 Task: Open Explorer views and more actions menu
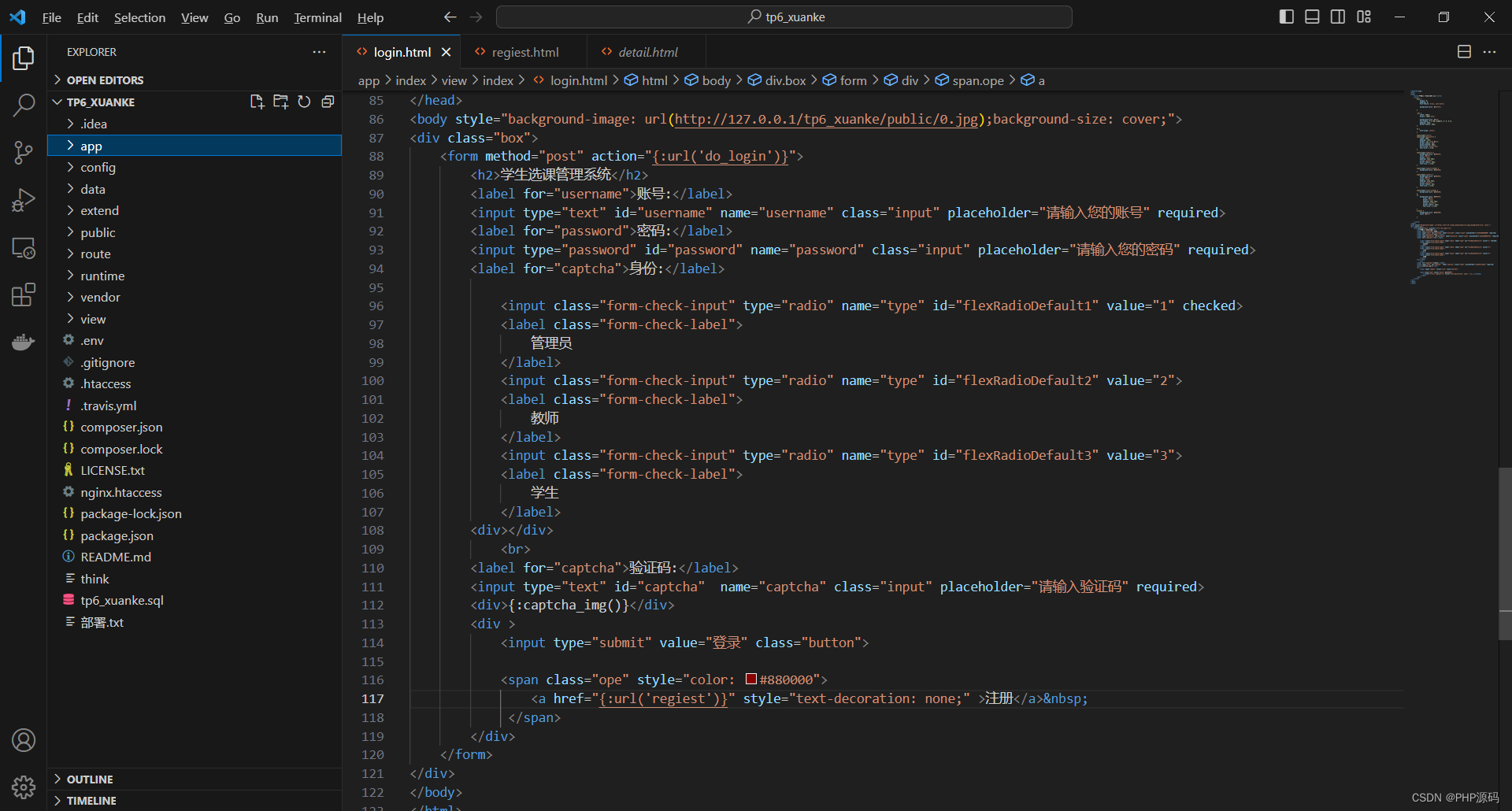coord(319,52)
